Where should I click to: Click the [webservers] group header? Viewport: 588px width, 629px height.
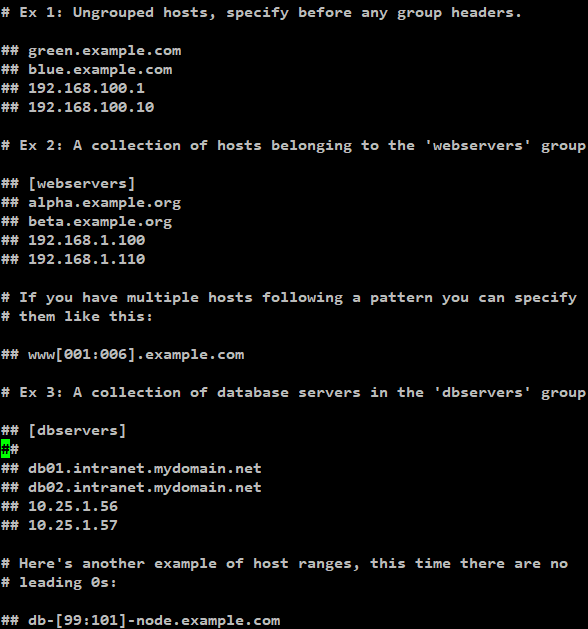click(82, 184)
